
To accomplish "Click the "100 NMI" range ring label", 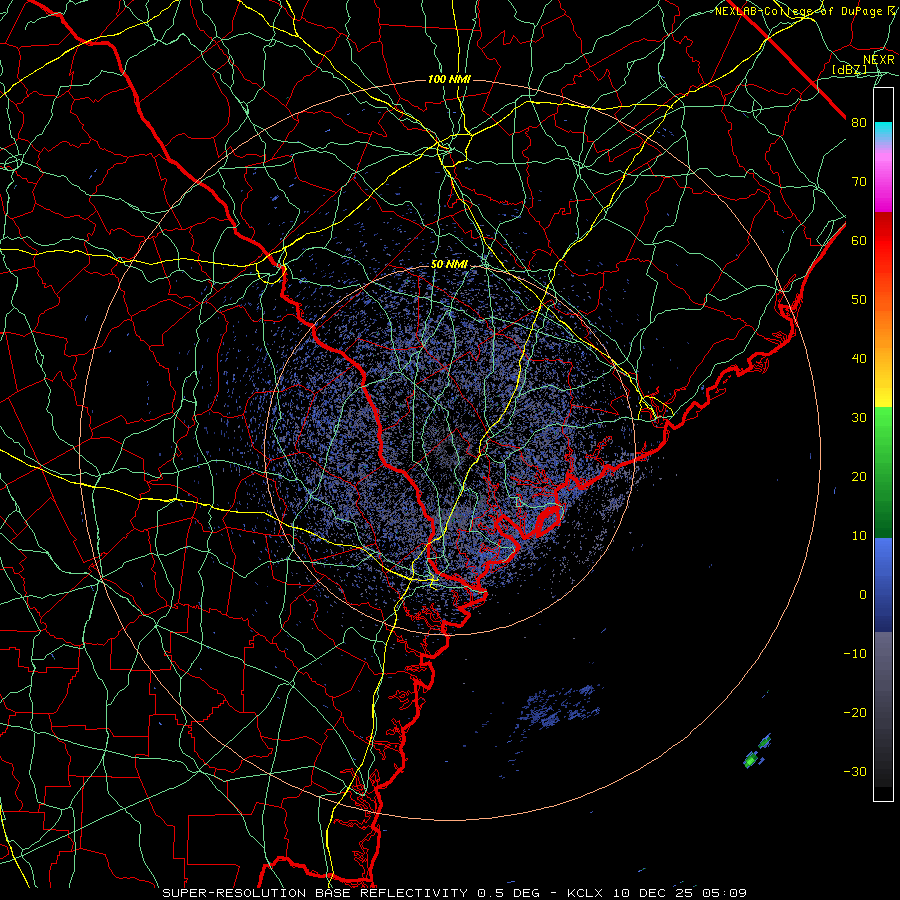I will click(449, 79).
